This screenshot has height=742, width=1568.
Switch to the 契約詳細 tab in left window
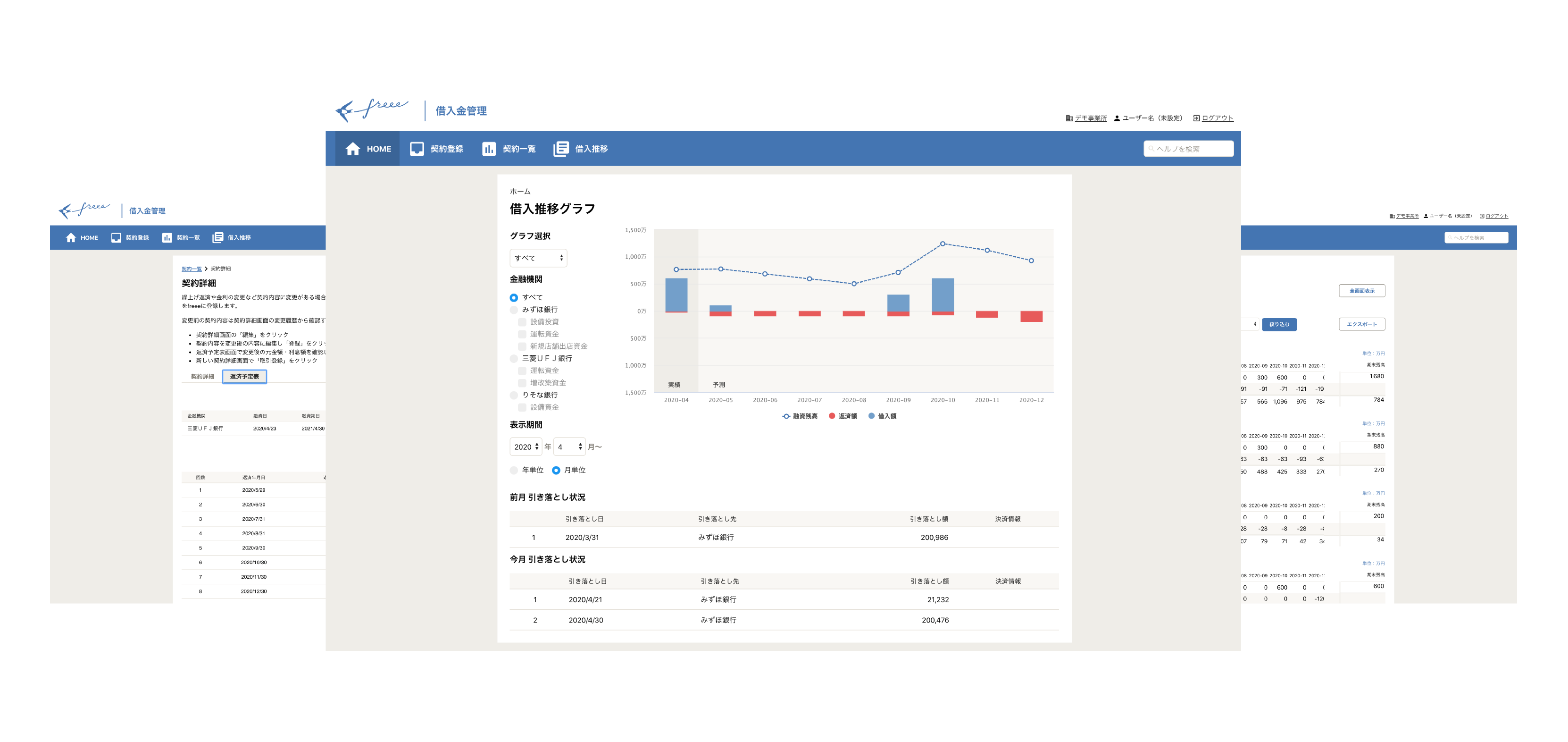click(x=202, y=377)
